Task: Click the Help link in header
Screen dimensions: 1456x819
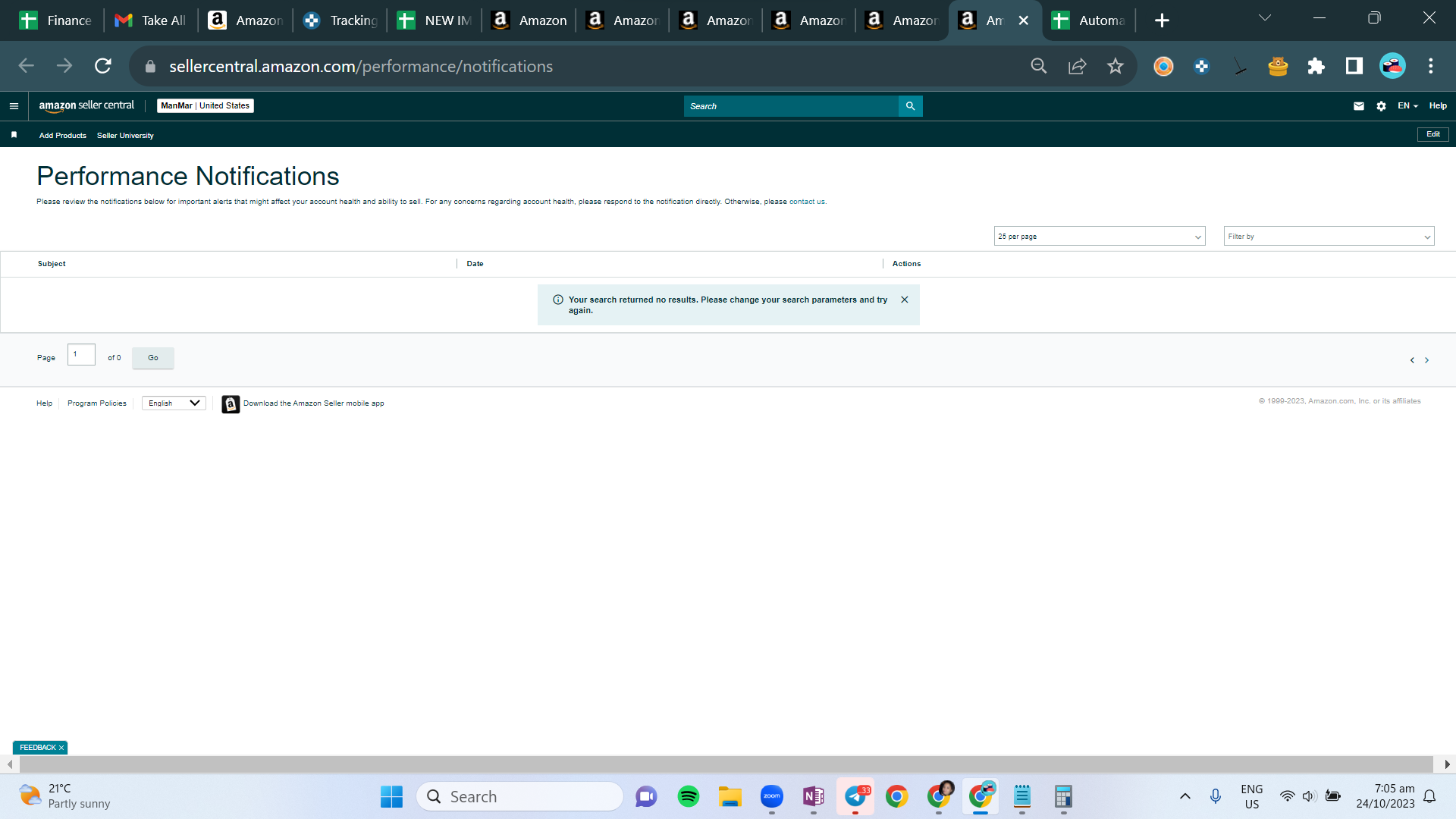Action: coord(1438,106)
